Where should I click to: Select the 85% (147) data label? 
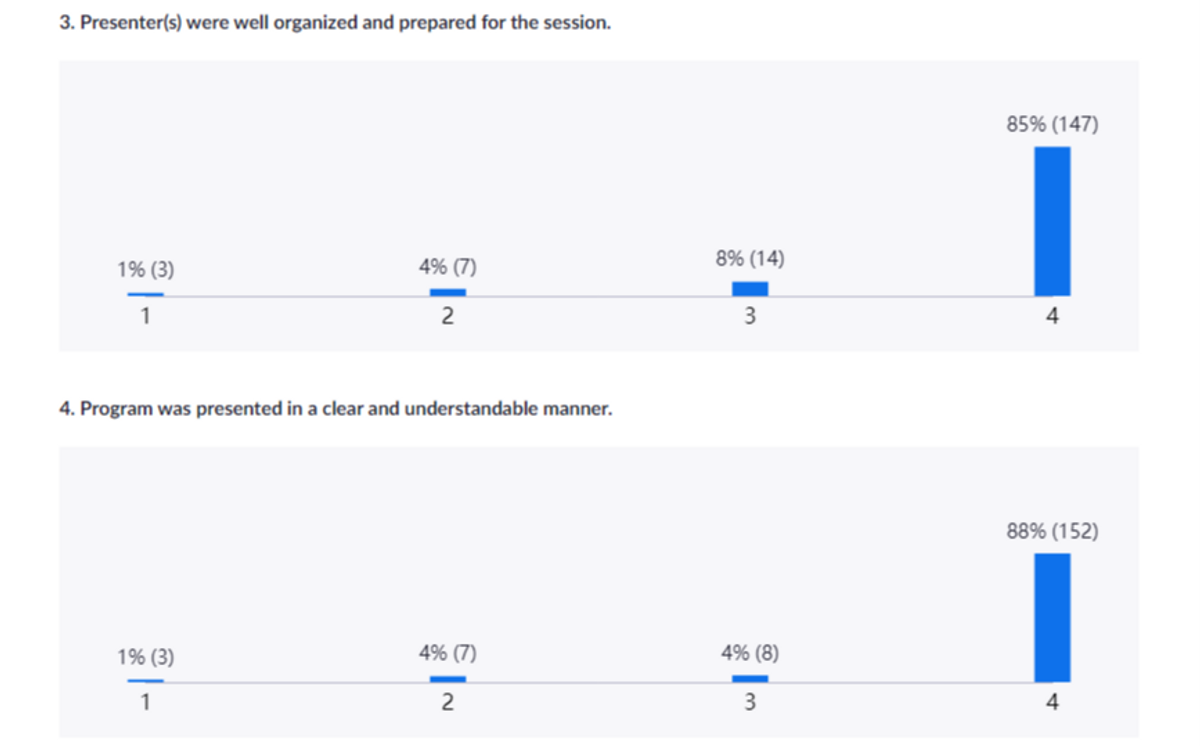coord(1052,125)
